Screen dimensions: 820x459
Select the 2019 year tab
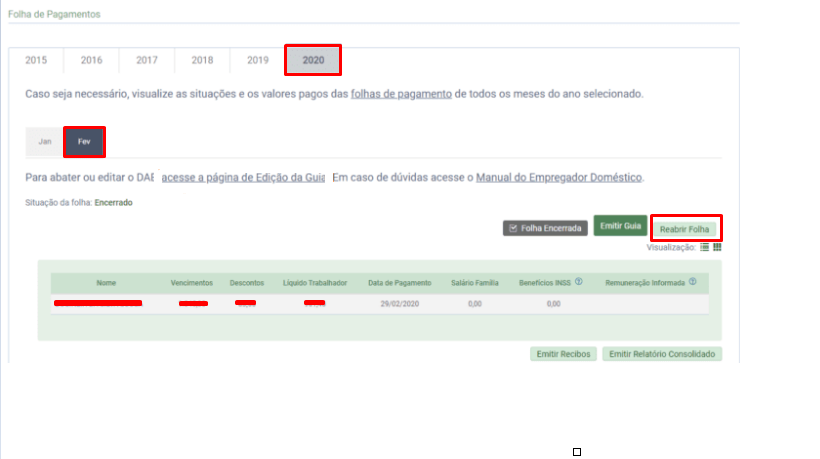pyautogui.click(x=258, y=60)
